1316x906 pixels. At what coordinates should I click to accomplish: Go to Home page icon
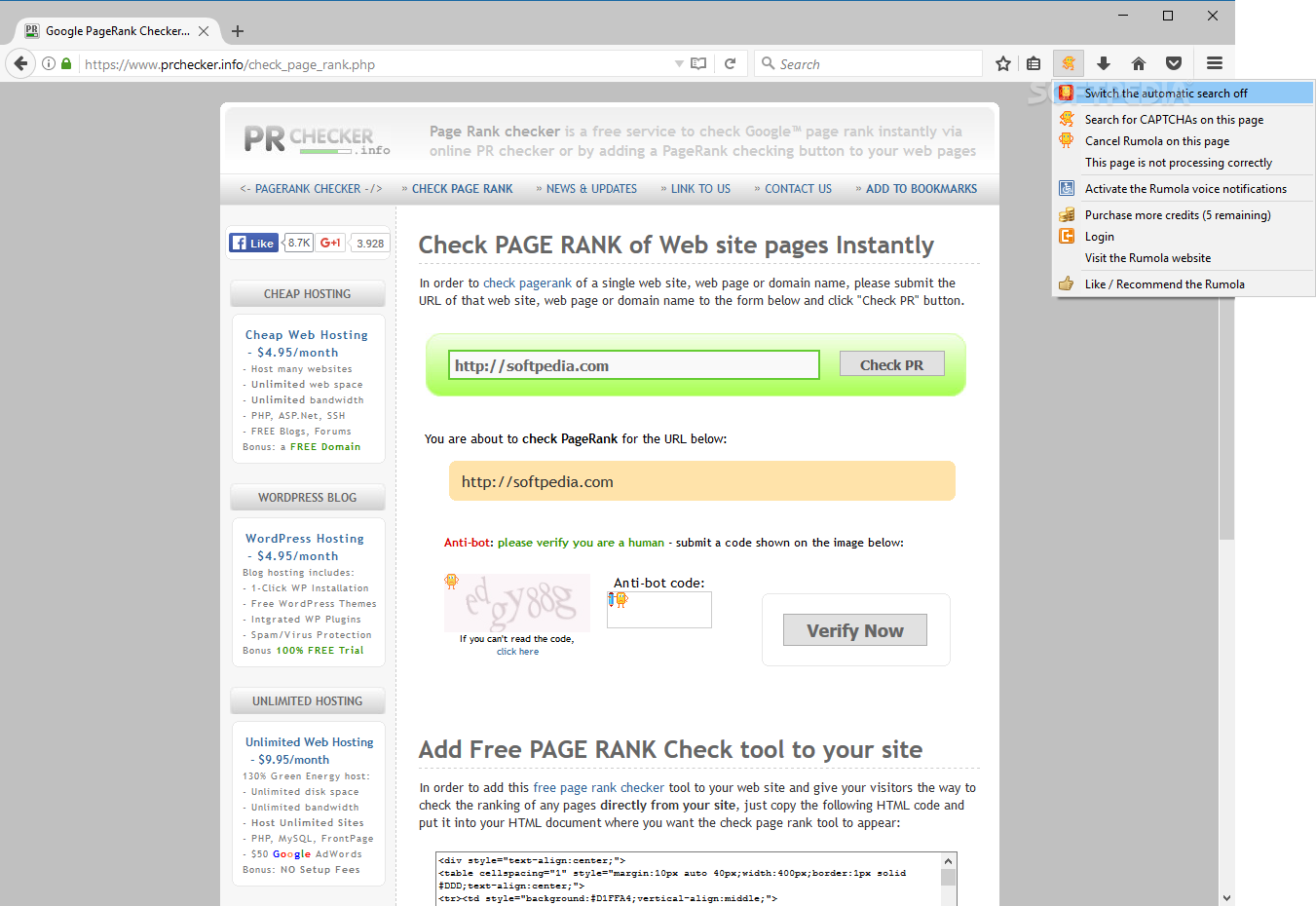(x=1139, y=63)
